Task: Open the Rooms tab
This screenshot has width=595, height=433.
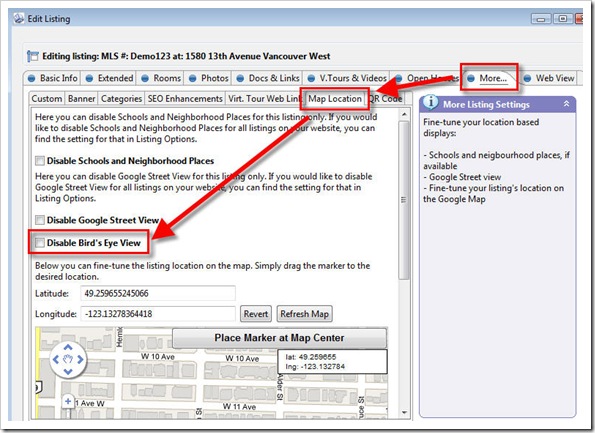Action: tap(161, 78)
